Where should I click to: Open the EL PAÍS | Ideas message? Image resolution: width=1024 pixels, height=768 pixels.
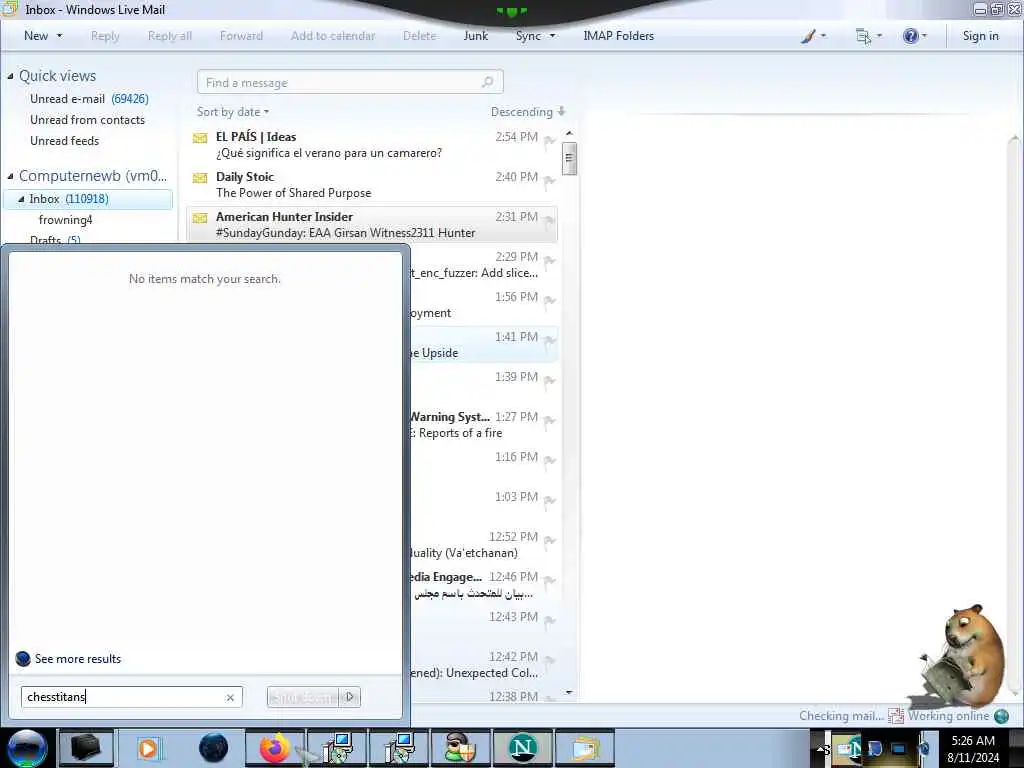point(372,145)
